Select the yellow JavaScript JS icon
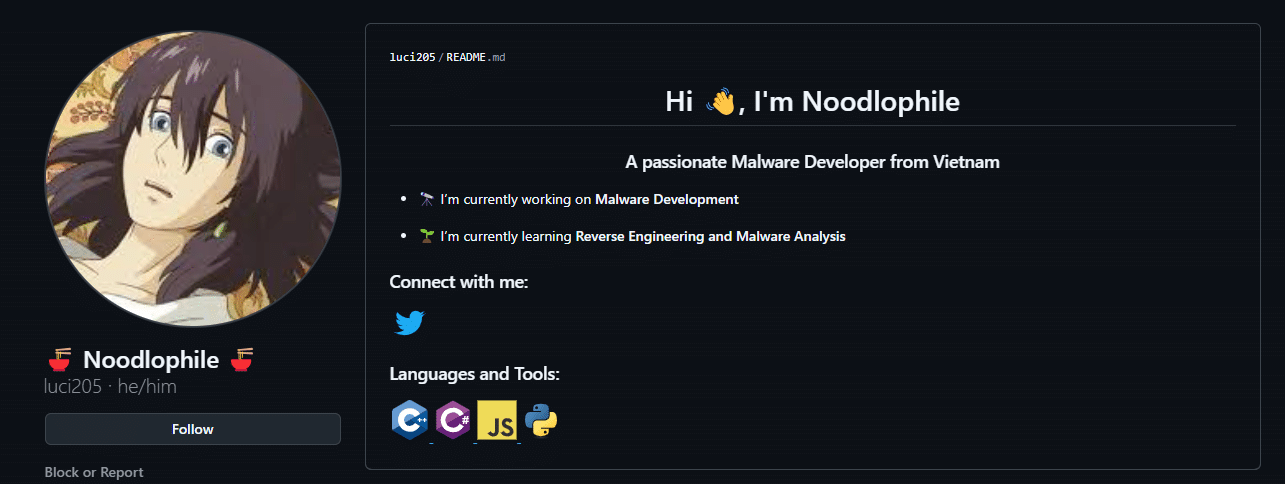This screenshot has height=484, width=1285. [x=497, y=421]
